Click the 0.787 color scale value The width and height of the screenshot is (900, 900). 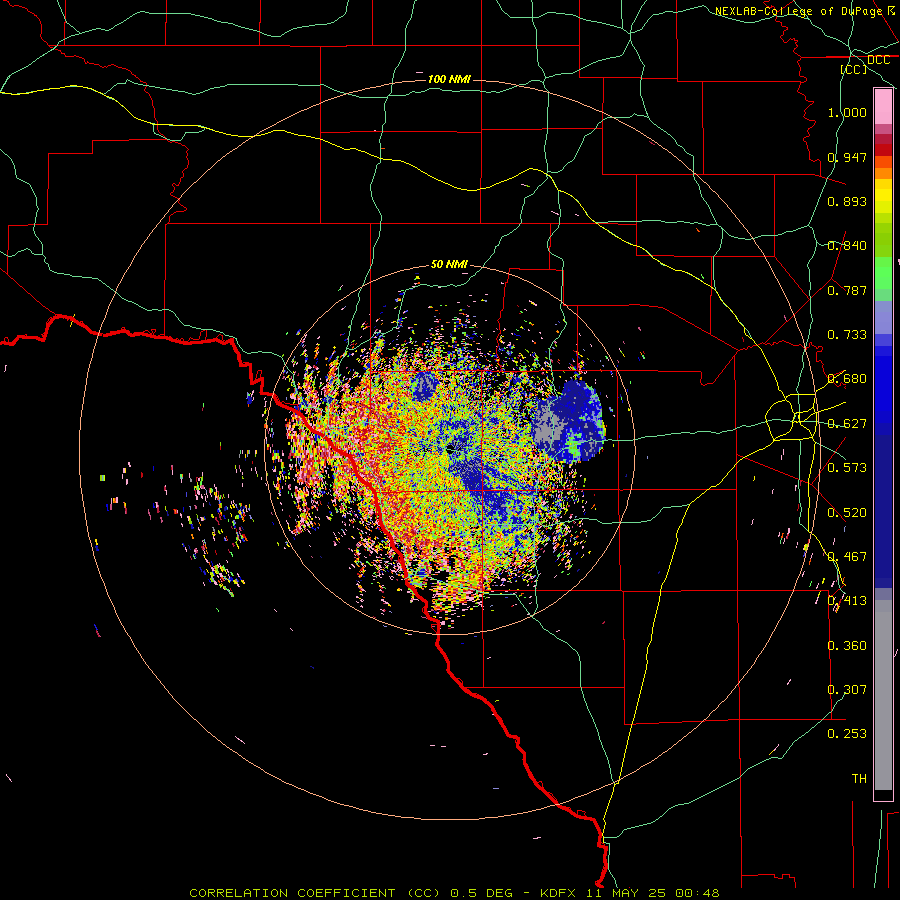tap(847, 290)
